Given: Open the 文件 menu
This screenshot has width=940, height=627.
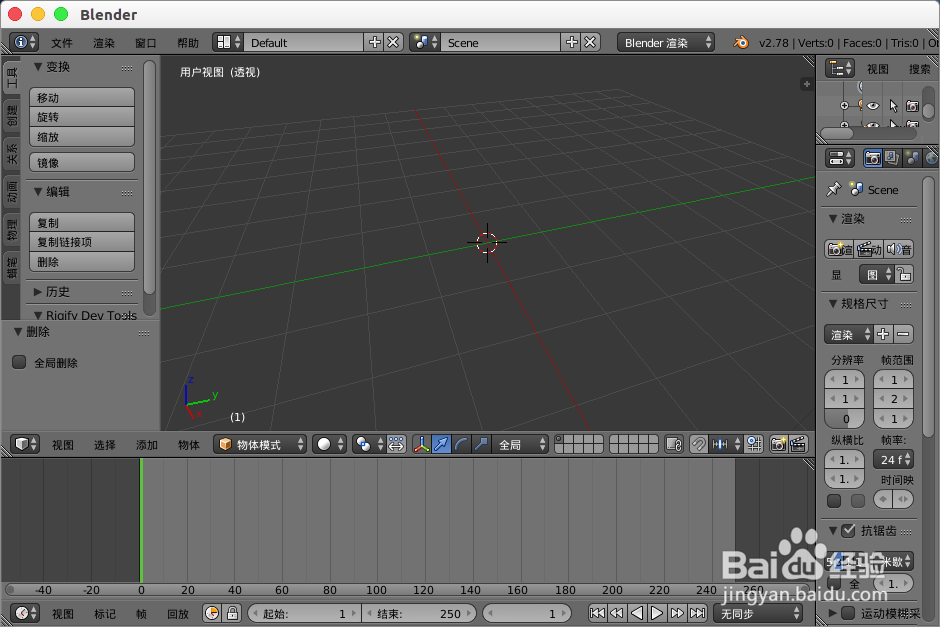Looking at the screenshot, I should click(60, 42).
